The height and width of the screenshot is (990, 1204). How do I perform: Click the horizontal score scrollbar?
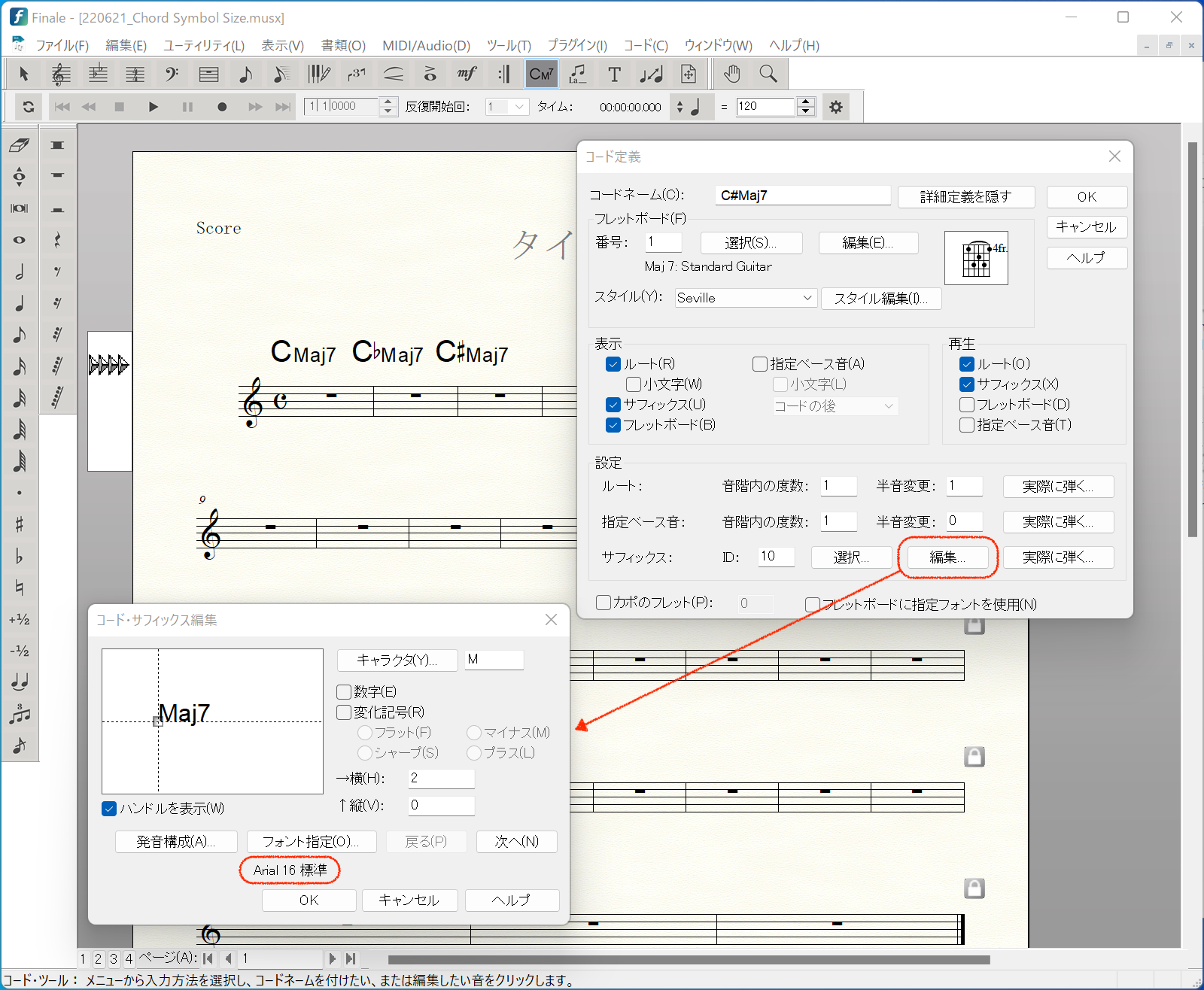[689, 959]
